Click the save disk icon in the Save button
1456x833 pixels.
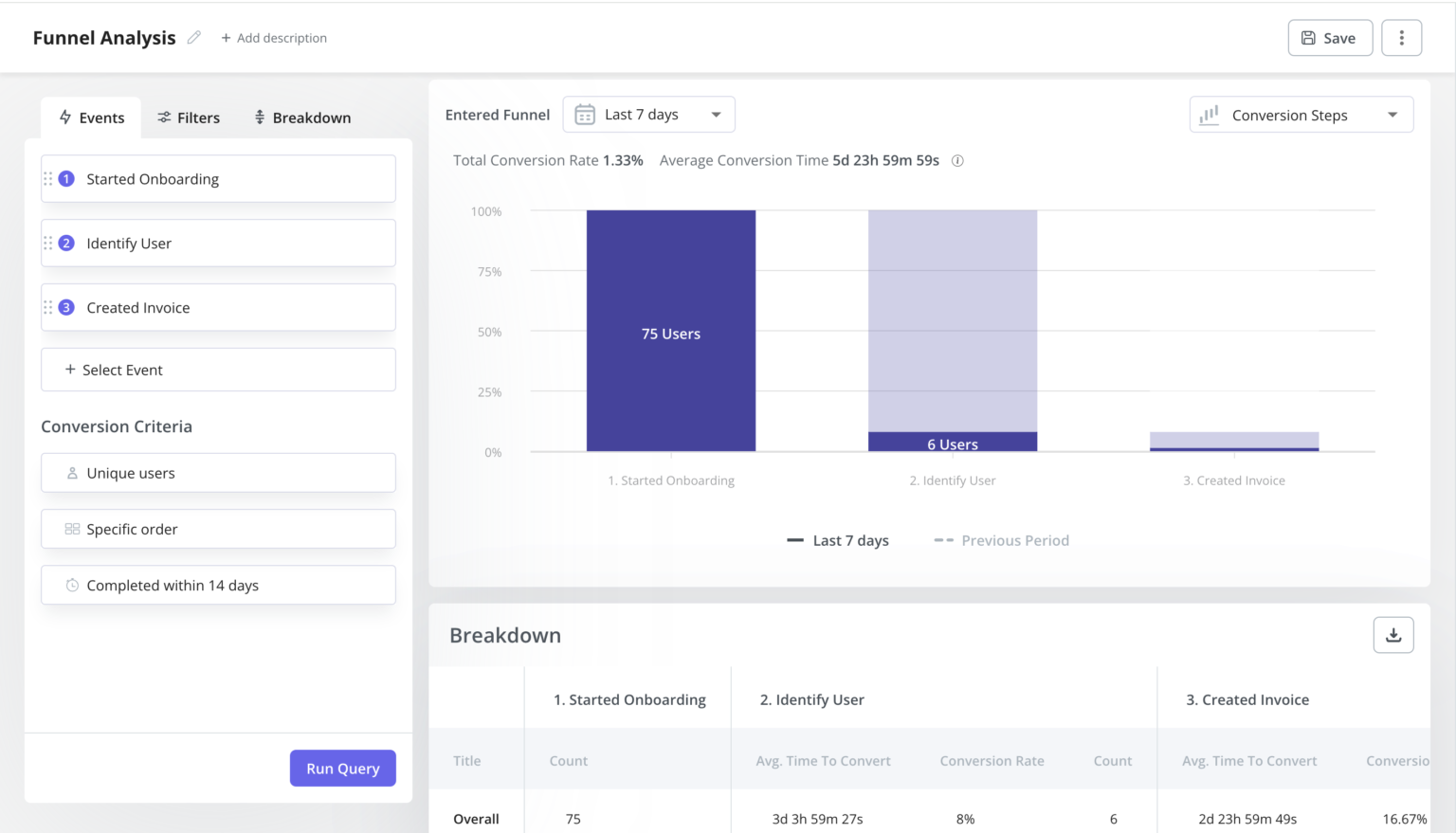point(1310,38)
